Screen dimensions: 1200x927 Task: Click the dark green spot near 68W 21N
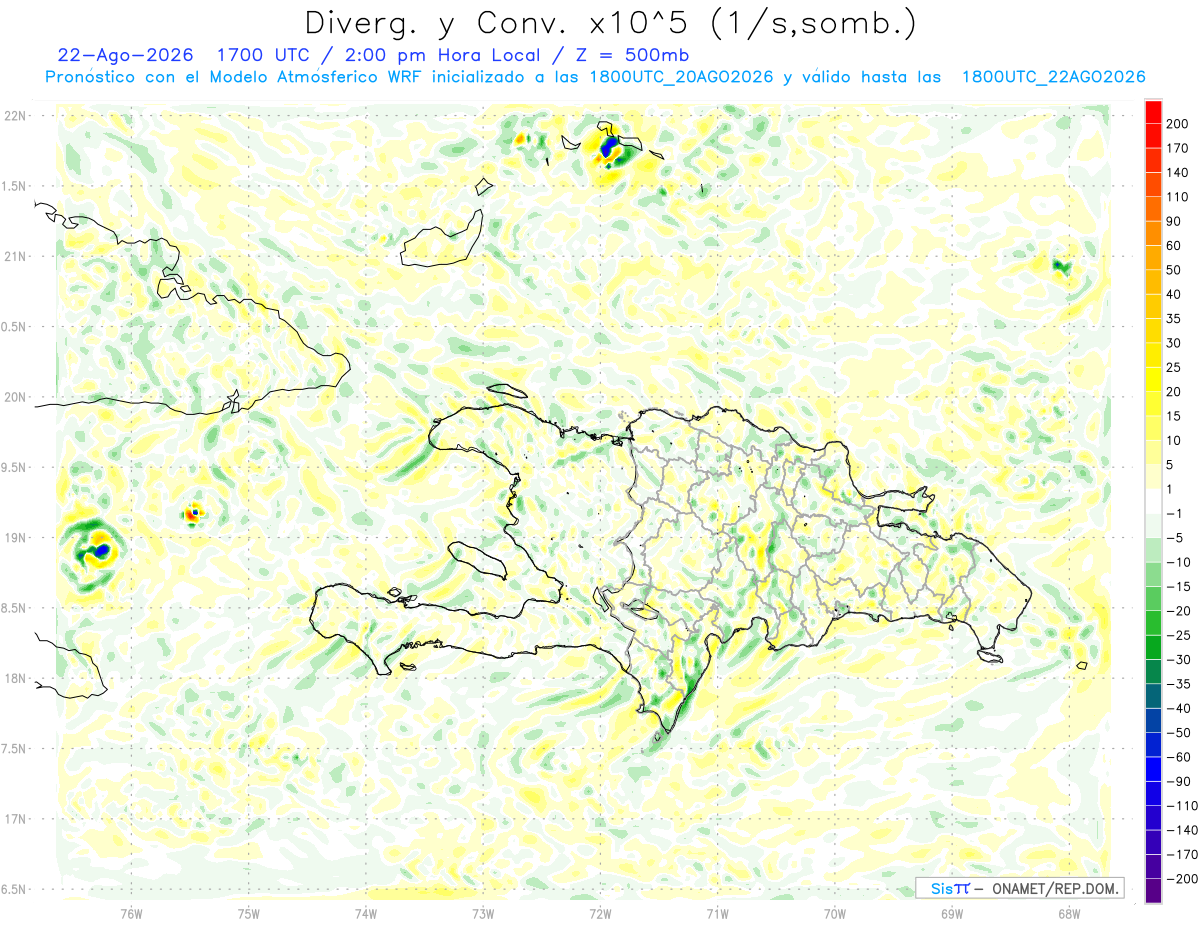[x=1061, y=266]
